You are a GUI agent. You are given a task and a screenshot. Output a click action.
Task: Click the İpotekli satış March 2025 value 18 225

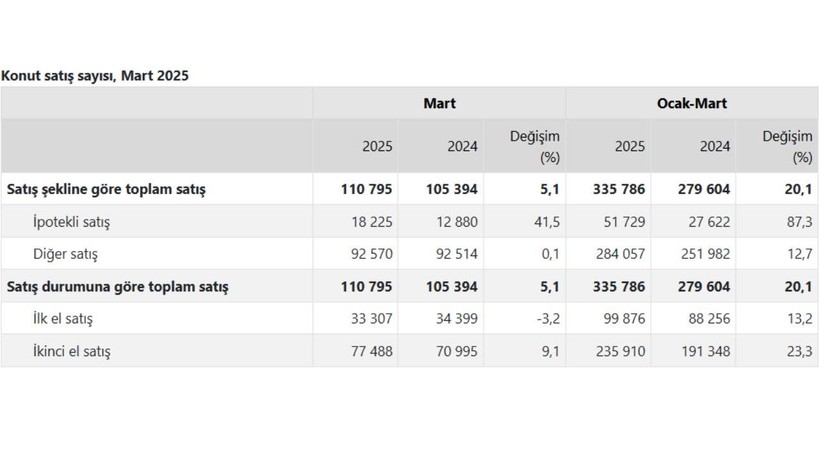372,222
